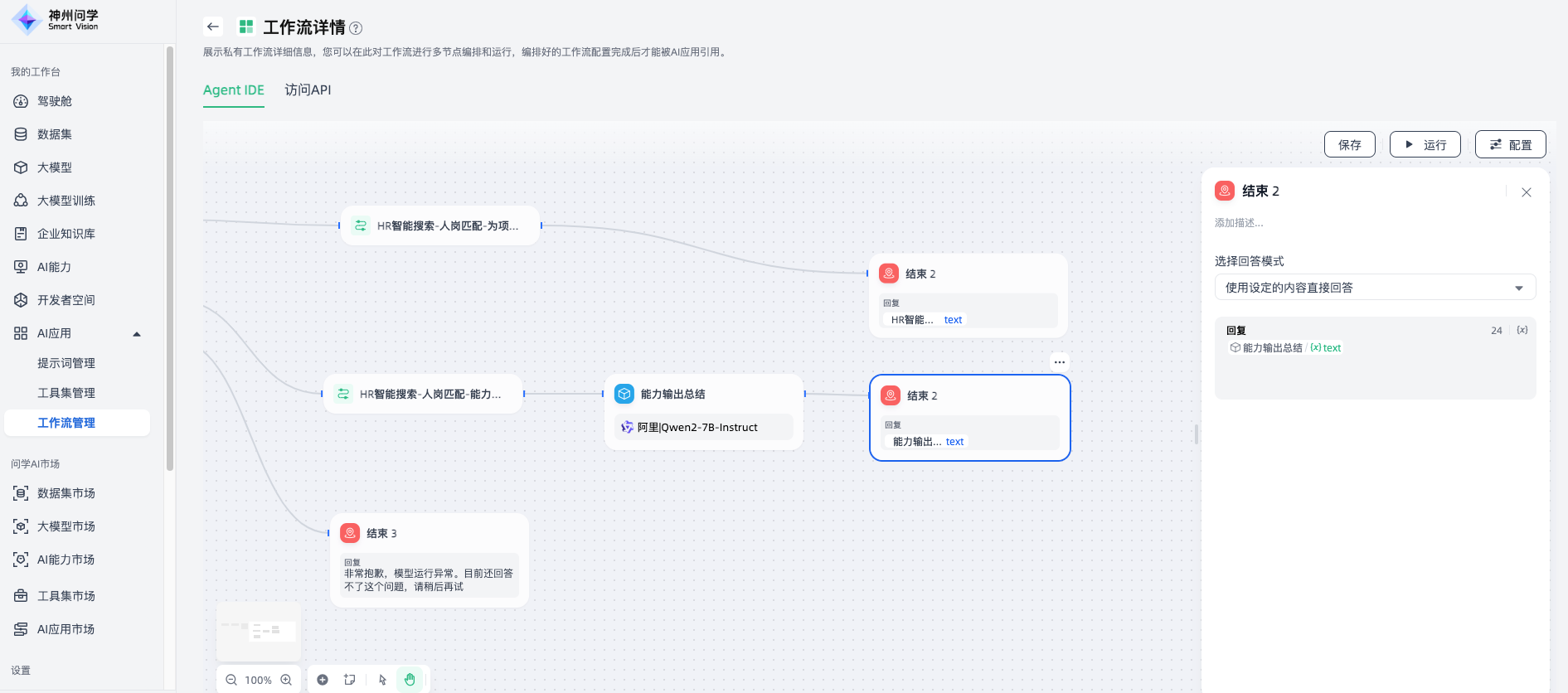The image size is (1568, 693).
Task: Click the add node plus icon
Action: pos(323,680)
